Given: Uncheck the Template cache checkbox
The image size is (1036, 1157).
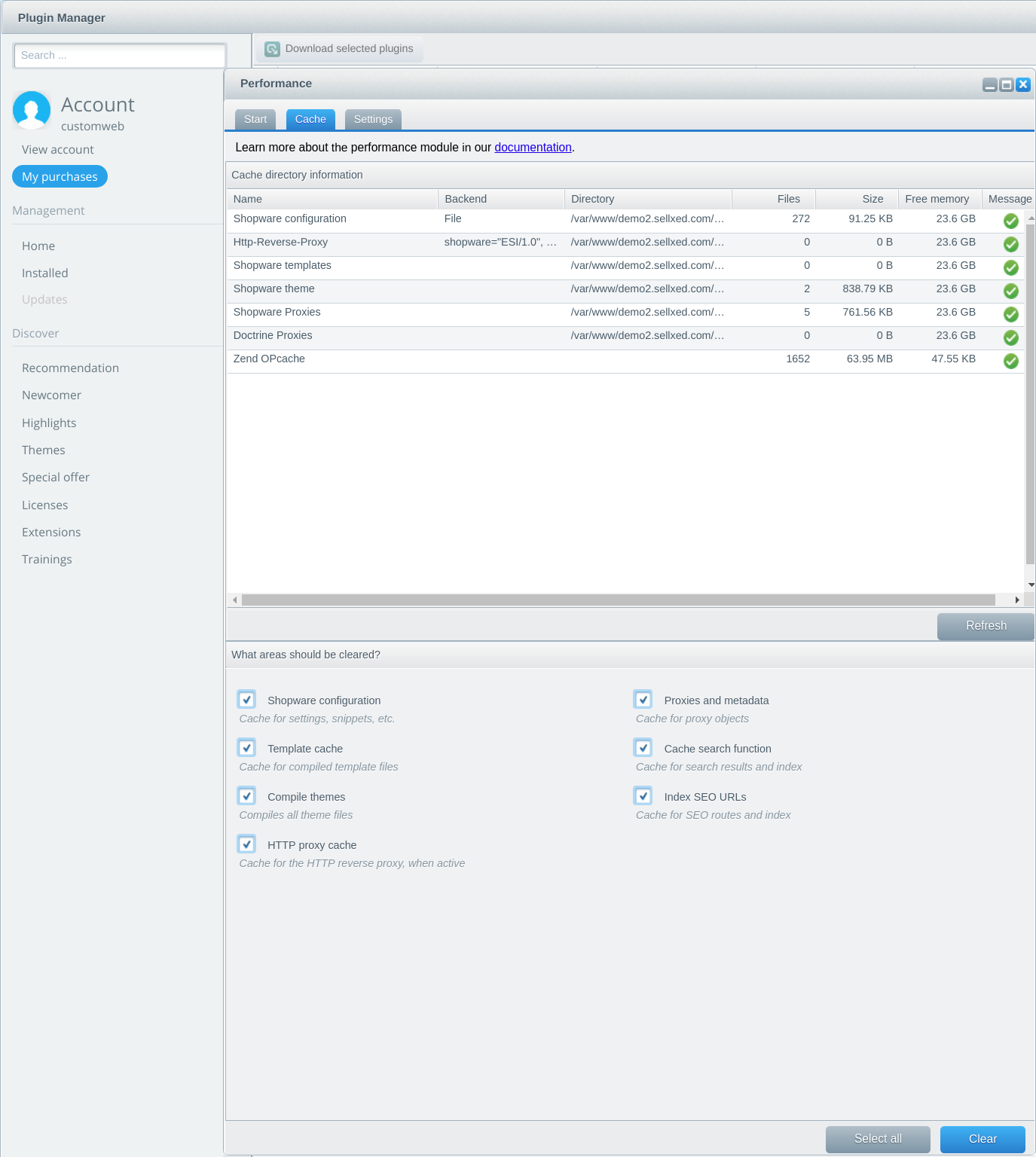Looking at the screenshot, I should click(246, 748).
